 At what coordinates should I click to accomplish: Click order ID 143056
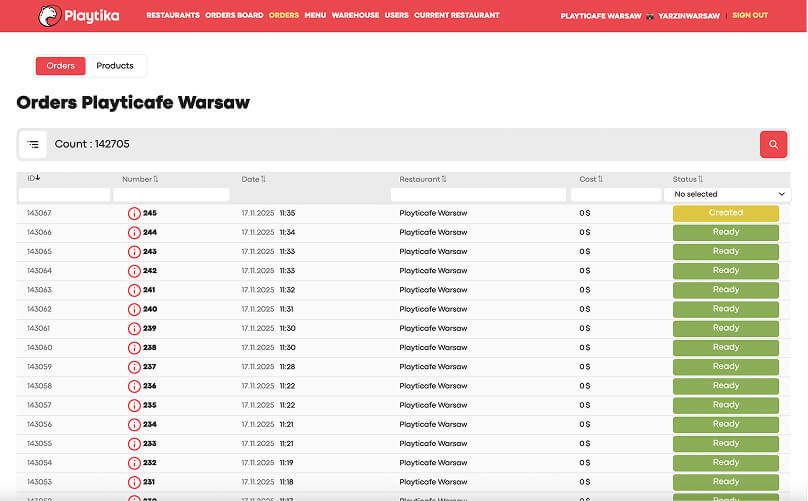tap(39, 425)
